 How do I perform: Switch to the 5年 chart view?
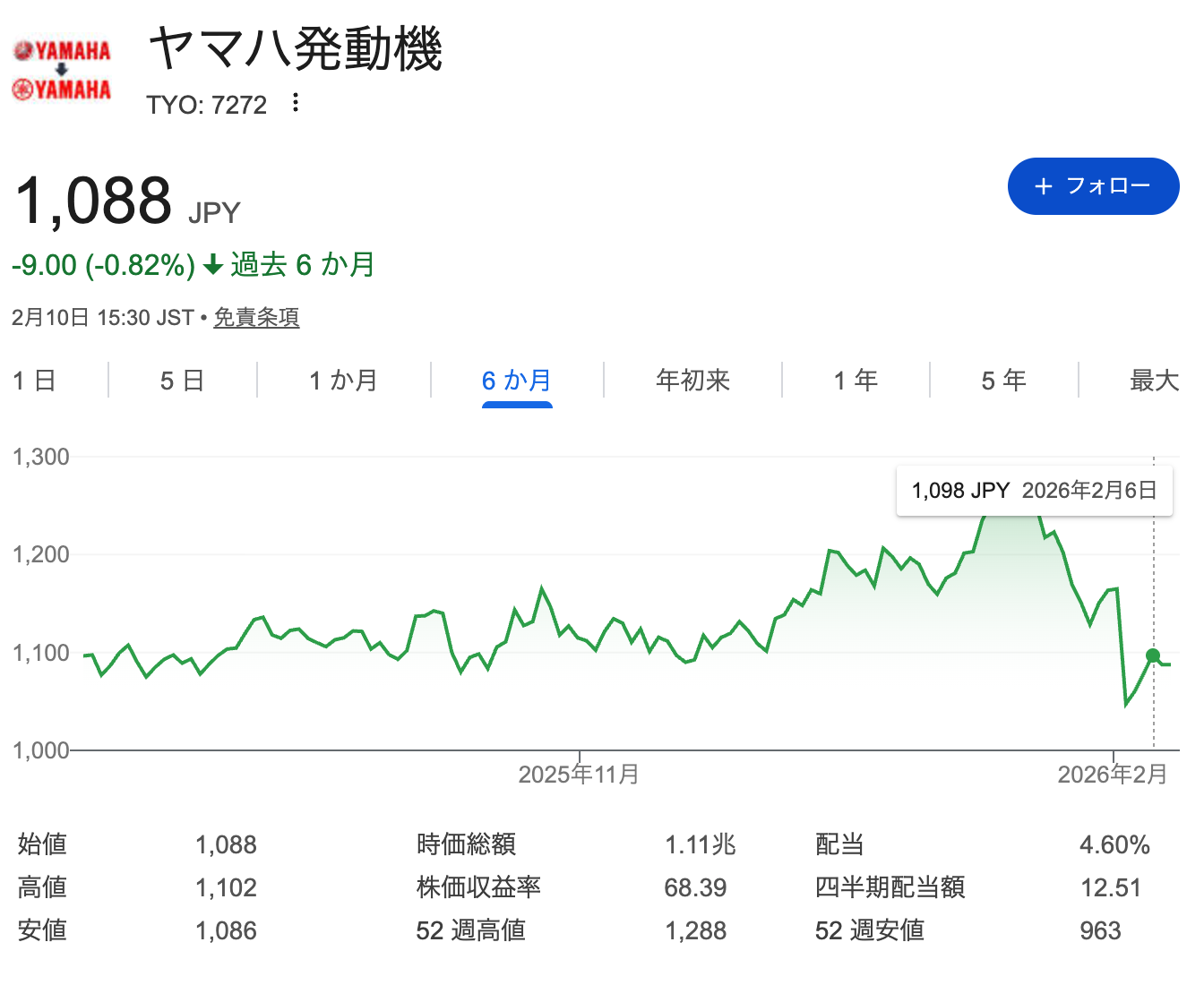(x=1003, y=380)
